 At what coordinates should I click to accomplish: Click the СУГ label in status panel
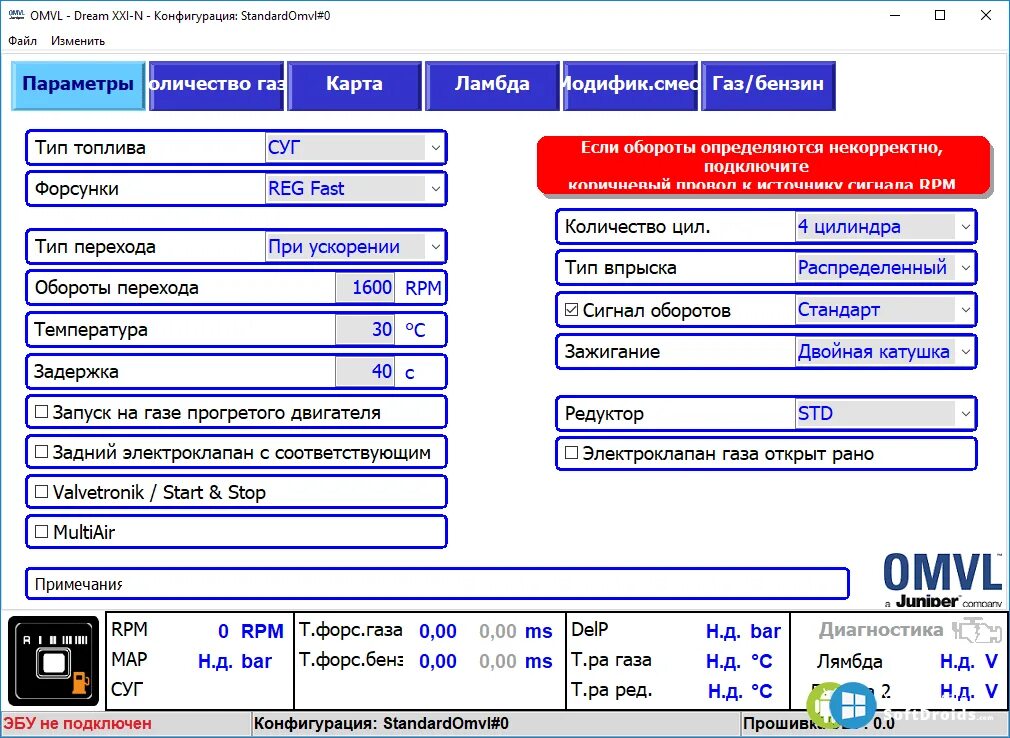pyautogui.click(x=127, y=689)
